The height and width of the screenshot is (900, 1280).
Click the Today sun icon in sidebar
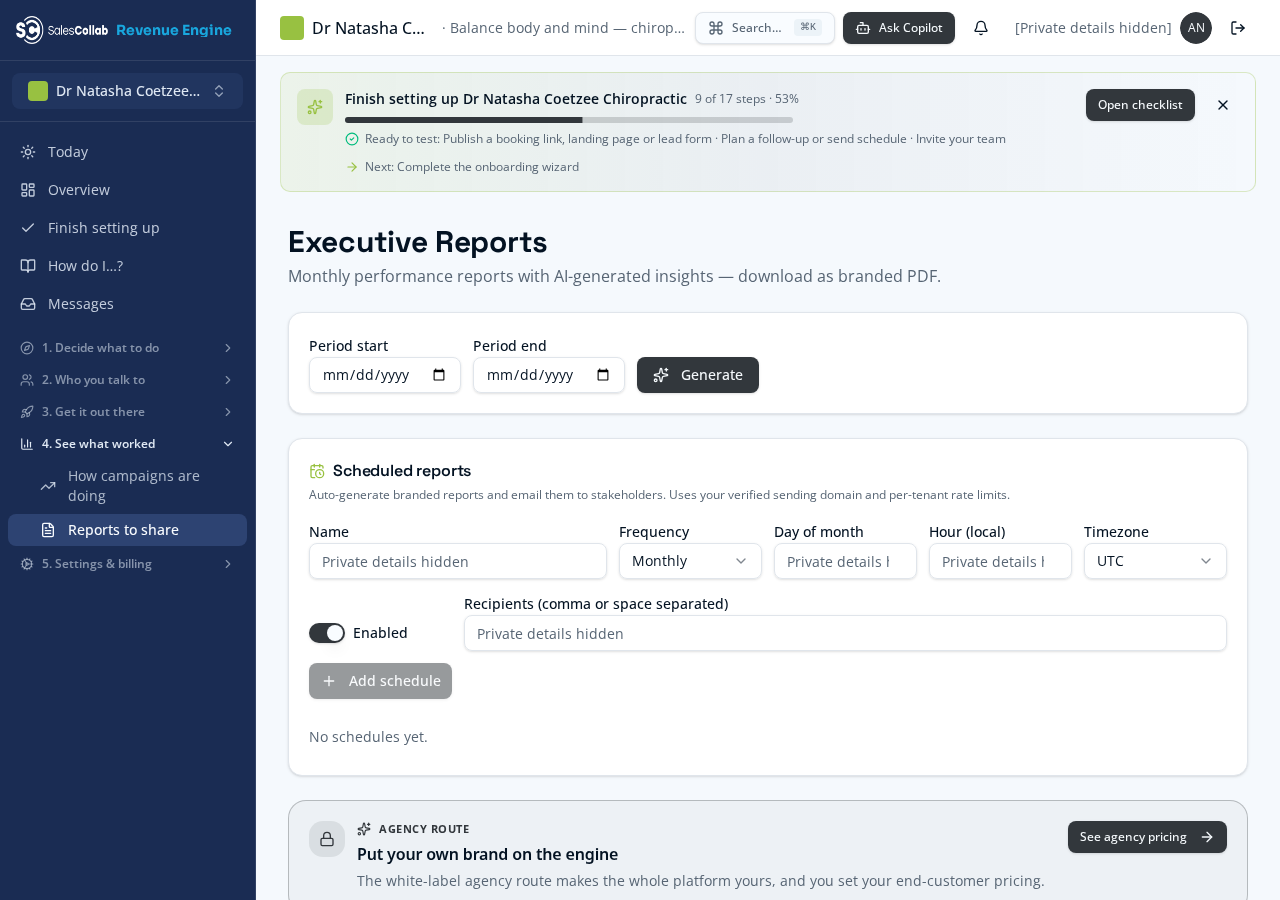pos(28,152)
